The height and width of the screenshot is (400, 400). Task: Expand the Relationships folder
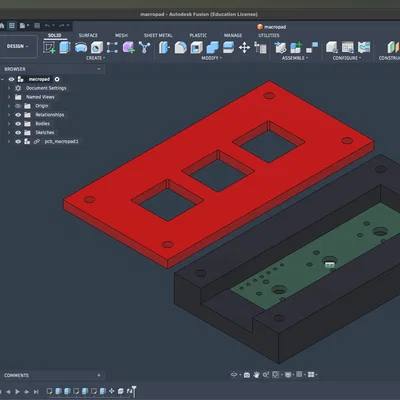click(x=9, y=115)
